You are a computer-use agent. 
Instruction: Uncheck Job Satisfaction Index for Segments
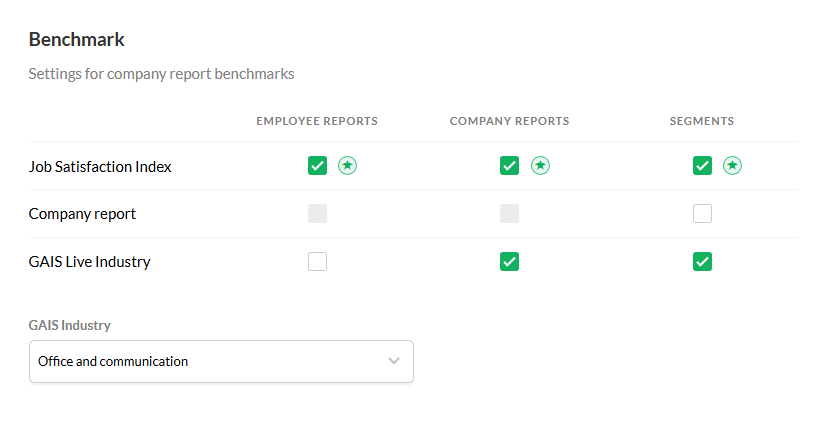point(703,166)
